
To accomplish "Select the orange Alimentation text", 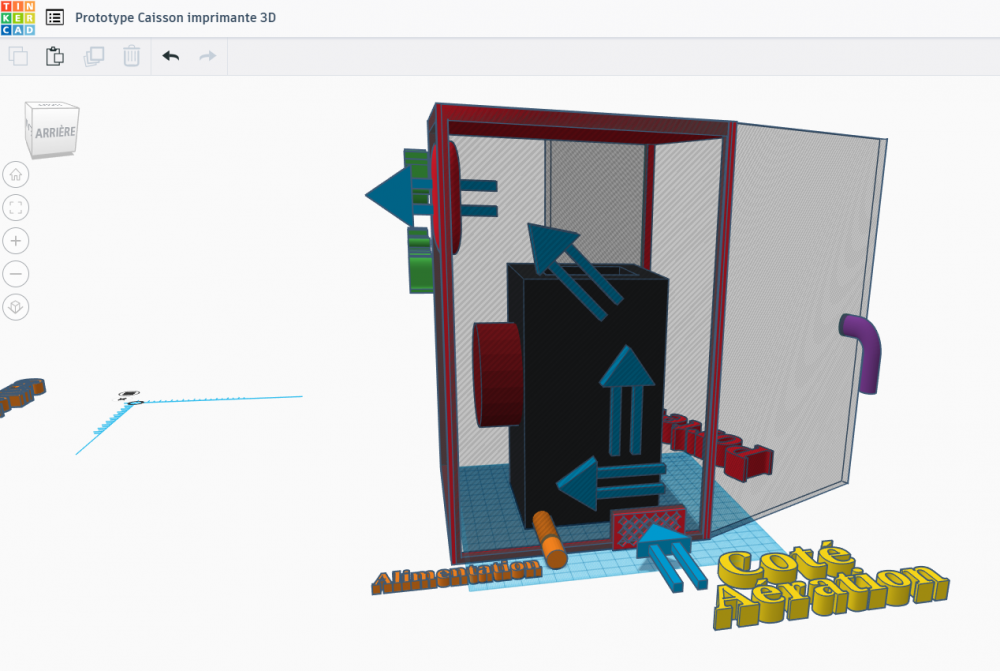I will coord(457,575).
